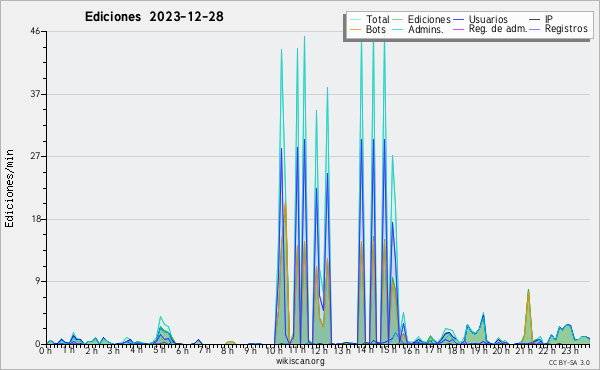Select the Usuarios legend entry

point(480,19)
